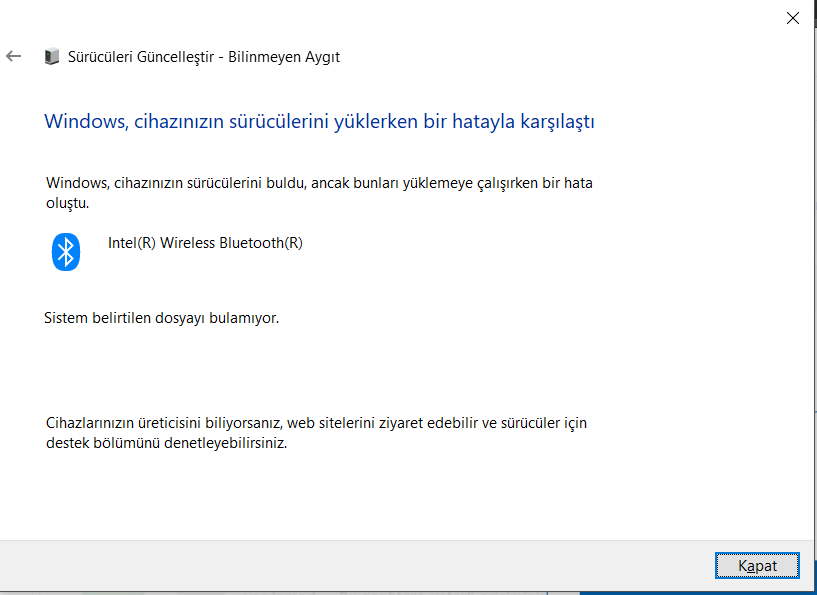Click the paragraph starting "Cihazlarınızın üreticisini biliyorsanız"
Viewport: 817px width, 595px height.
[x=317, y=433]
